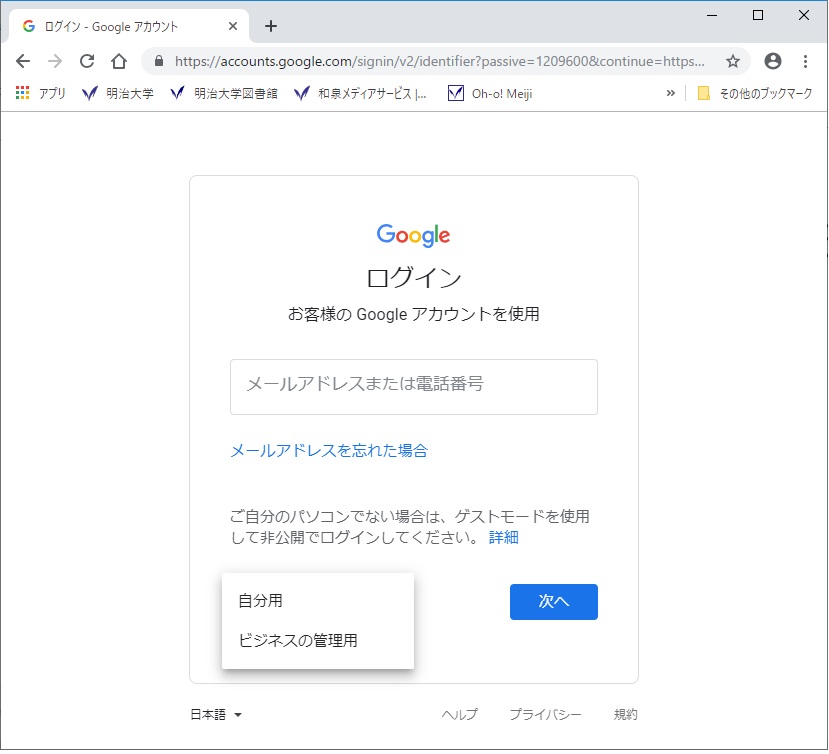
Task: Click the browser back arrow
Action: point(24,61)
